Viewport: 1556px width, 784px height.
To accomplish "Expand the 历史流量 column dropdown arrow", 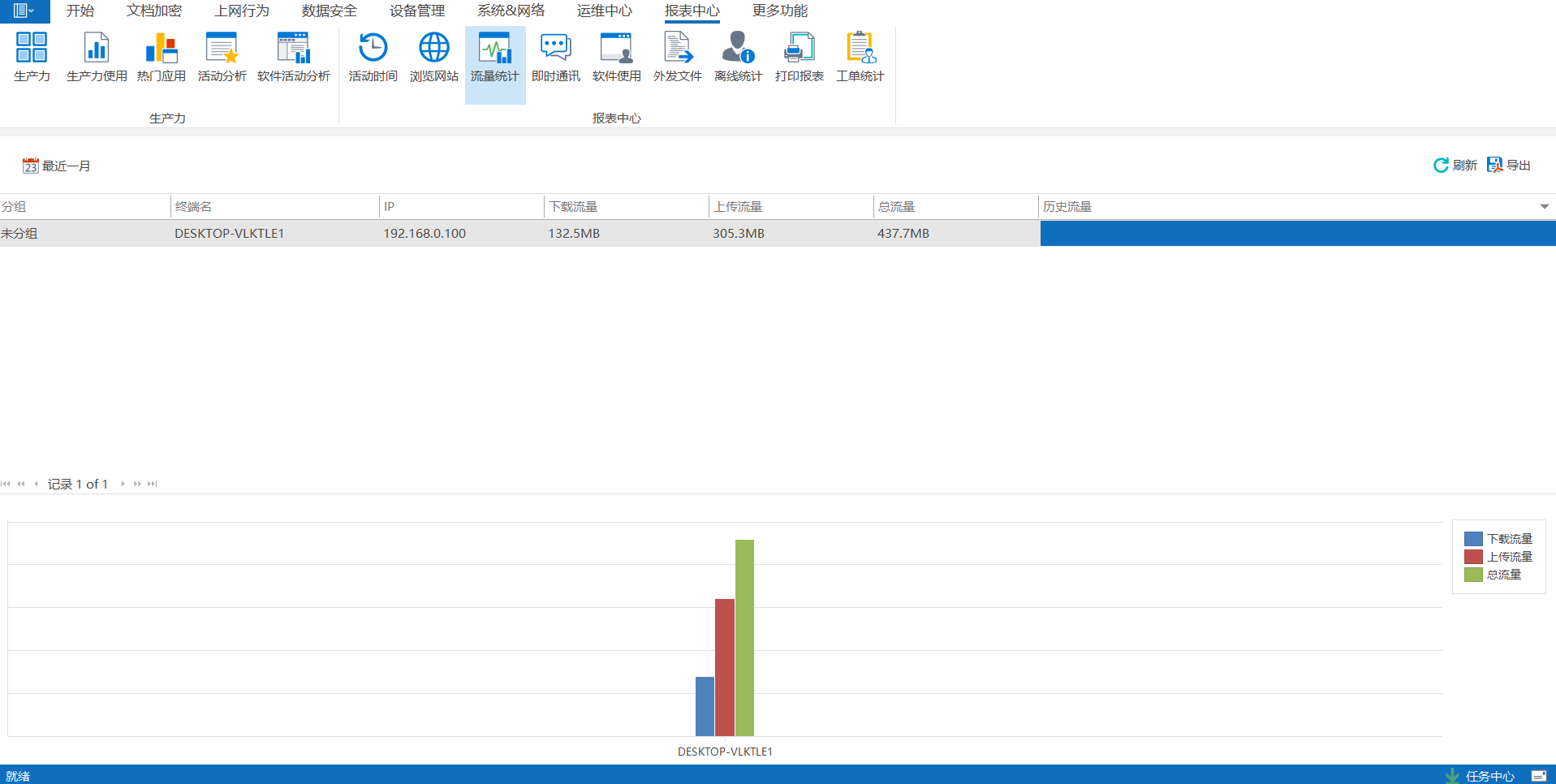I will 1544,207.
